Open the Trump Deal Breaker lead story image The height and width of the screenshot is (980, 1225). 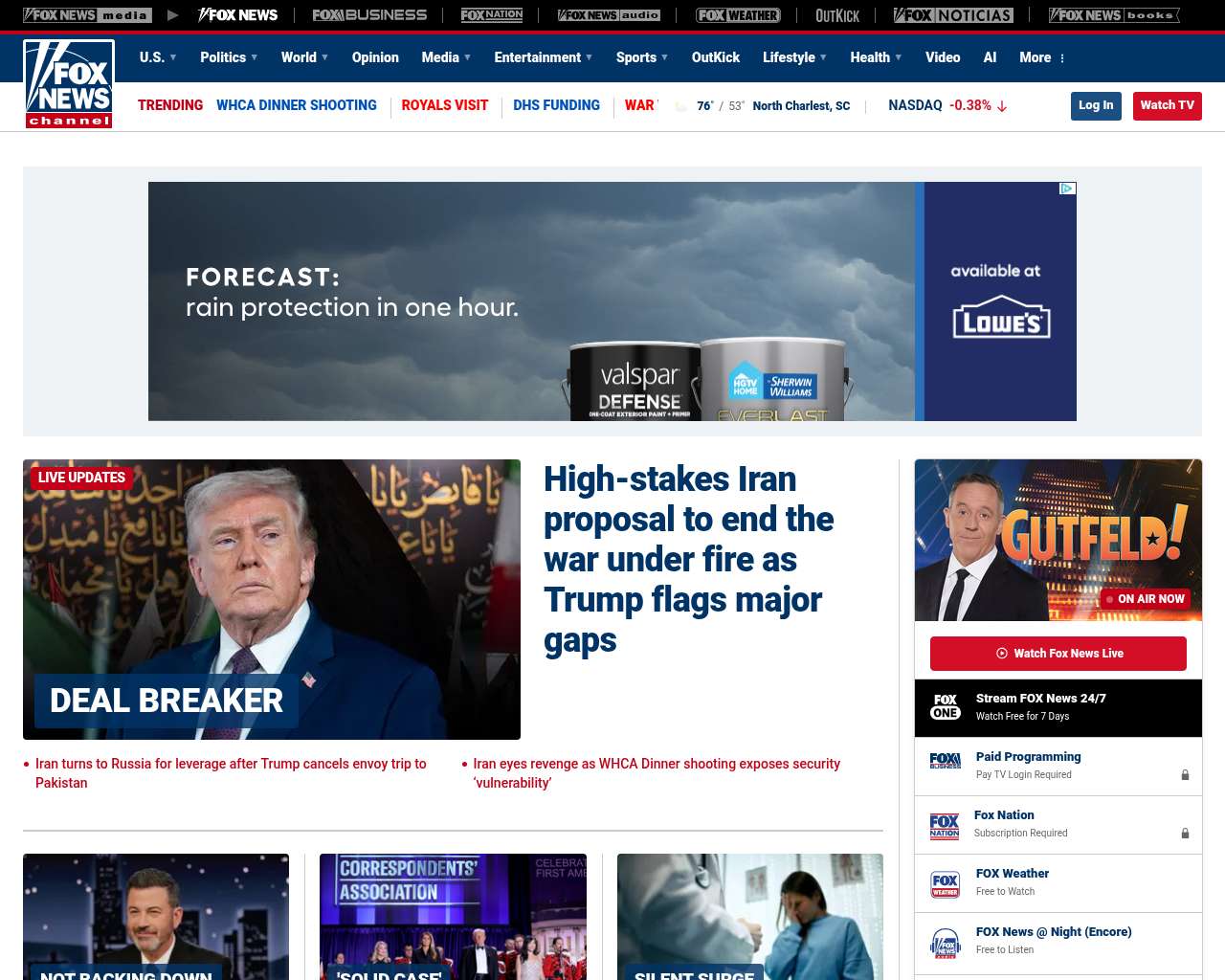[272, 599]
